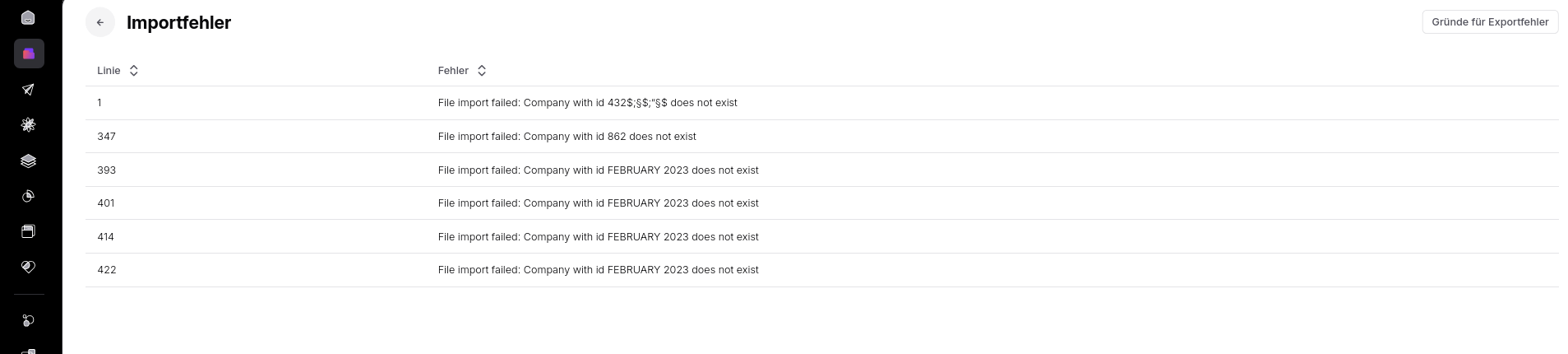
Task: Select the purple folder sidebar icon
Action: [x=29, y=54]
